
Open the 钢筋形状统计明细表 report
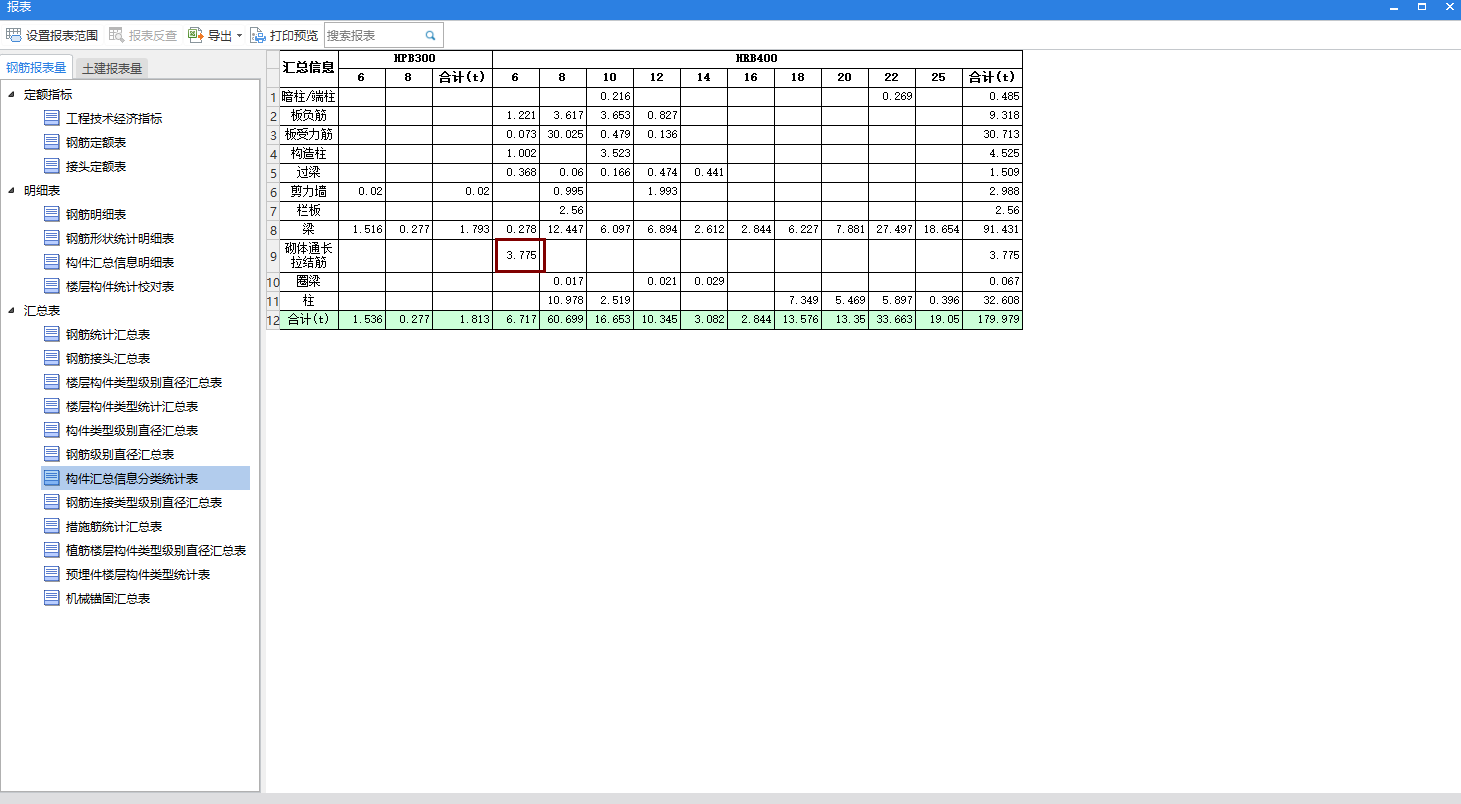[x=120, y=238]
